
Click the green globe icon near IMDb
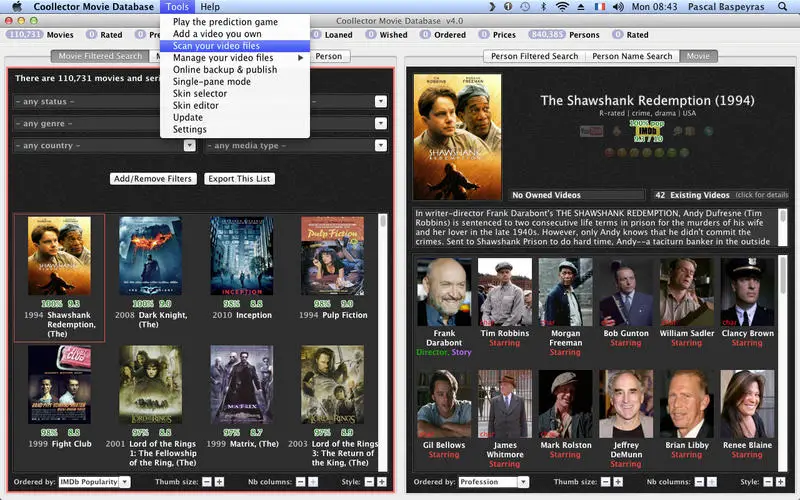(x=708, y=131)
